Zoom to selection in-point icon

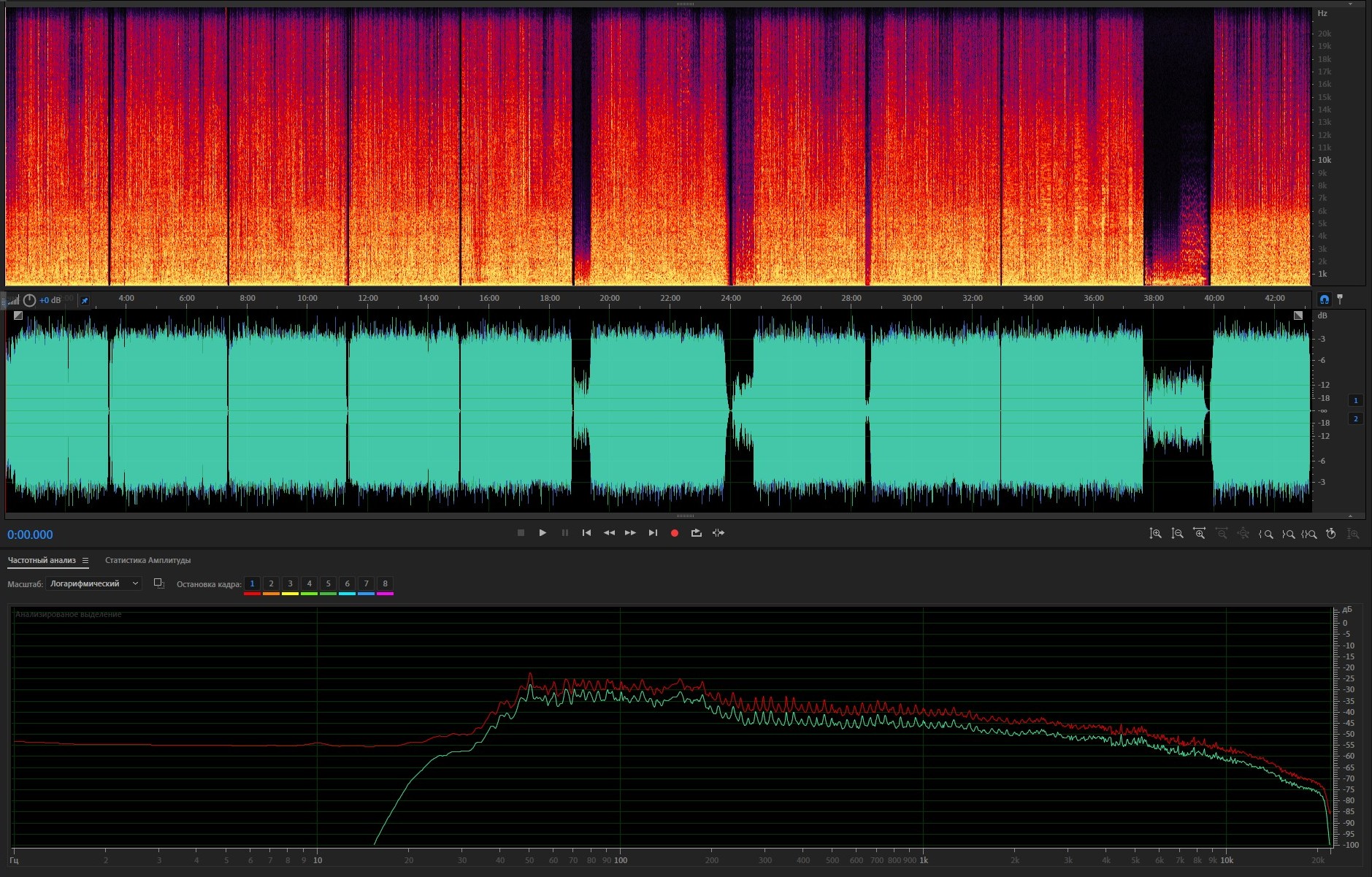coord(1266,534)
